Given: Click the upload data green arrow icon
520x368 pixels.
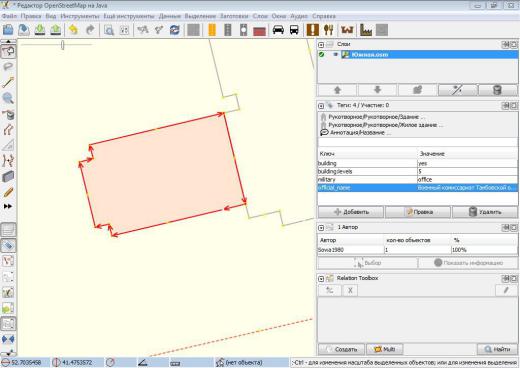Looking at the screenshot, I should coord(56,30).
